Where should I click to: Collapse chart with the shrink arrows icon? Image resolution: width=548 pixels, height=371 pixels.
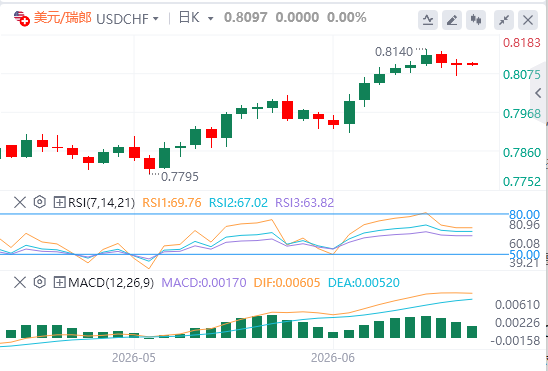(x=504, y=20)
